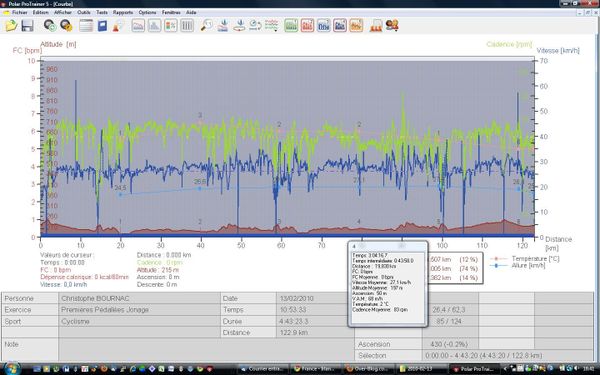Viewport: 600px width, 375px height.
Task: Open a file with the folder icon
Action: click(x=11, y=26)
